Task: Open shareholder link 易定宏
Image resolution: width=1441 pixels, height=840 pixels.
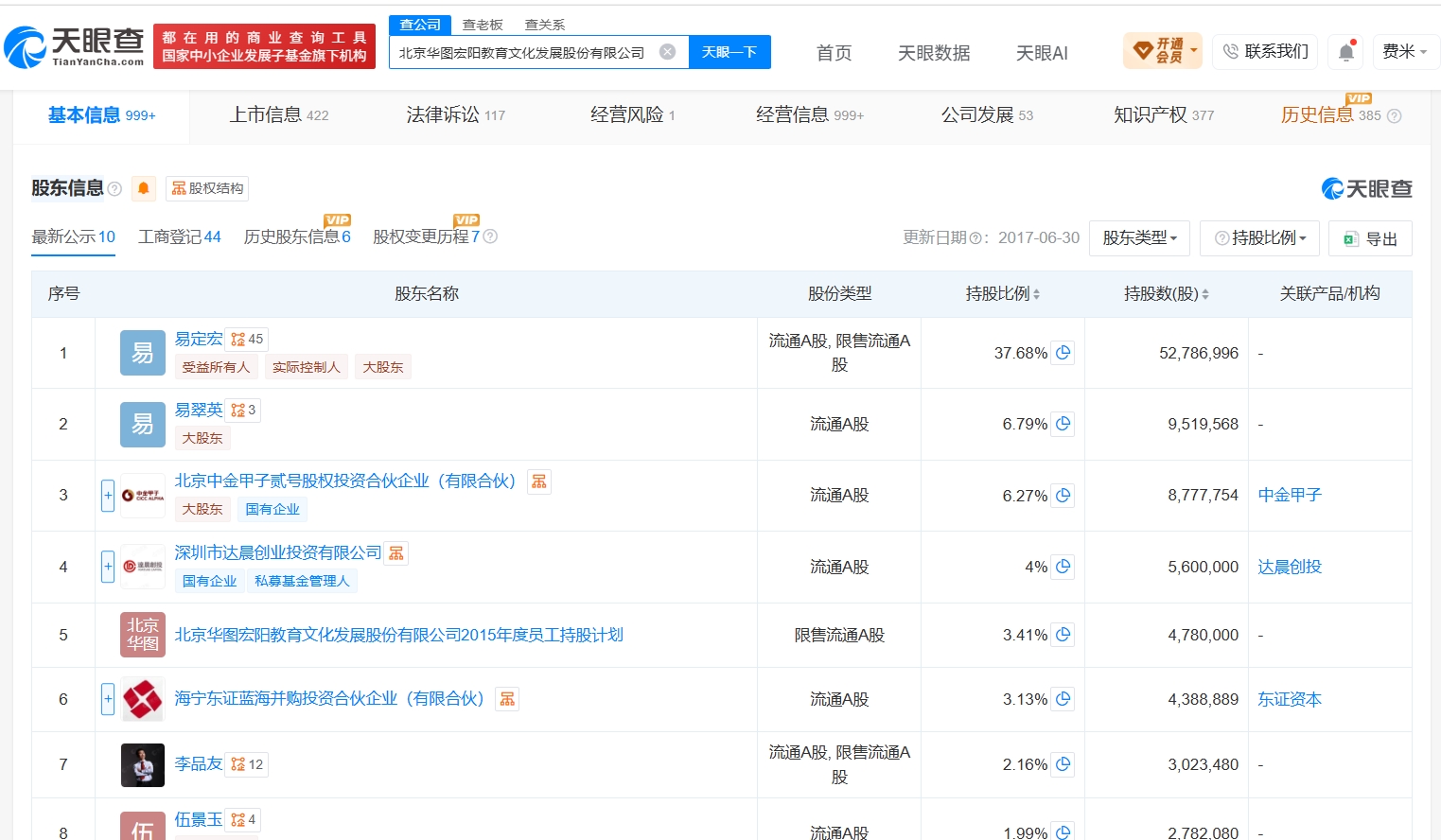Action: [199, 339]
